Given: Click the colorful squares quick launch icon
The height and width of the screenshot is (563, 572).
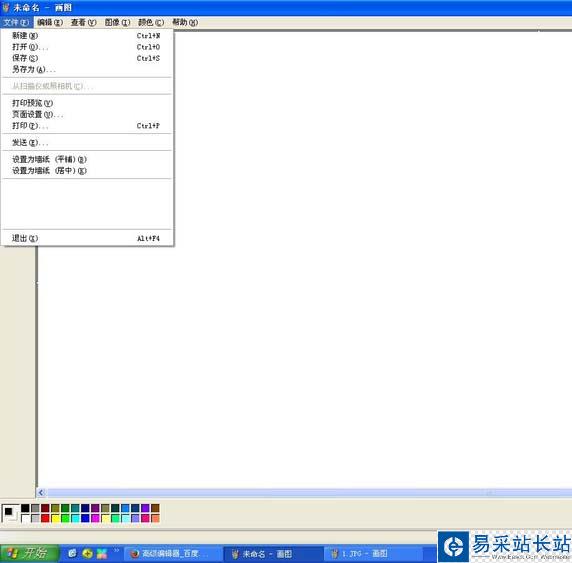Looking at the screenshot, I should coord(102,554).
